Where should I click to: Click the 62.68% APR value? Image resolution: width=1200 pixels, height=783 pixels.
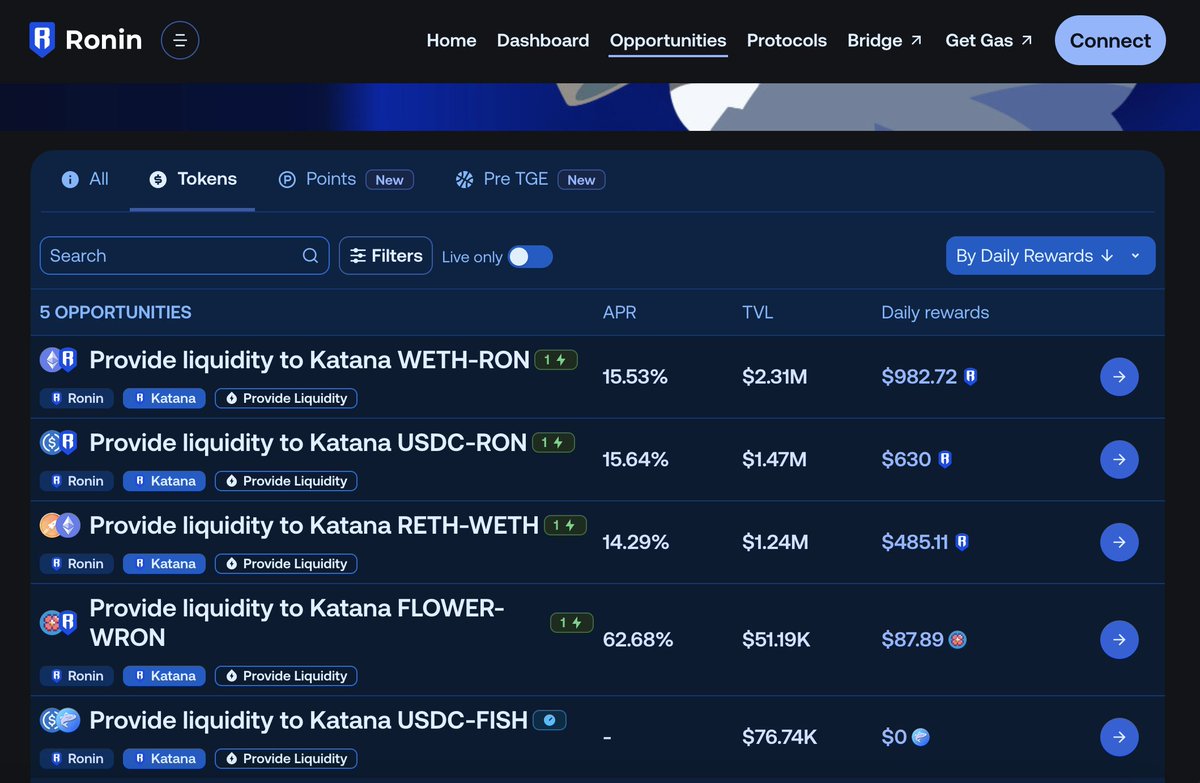pyautogui.click(x=638, y=639)
